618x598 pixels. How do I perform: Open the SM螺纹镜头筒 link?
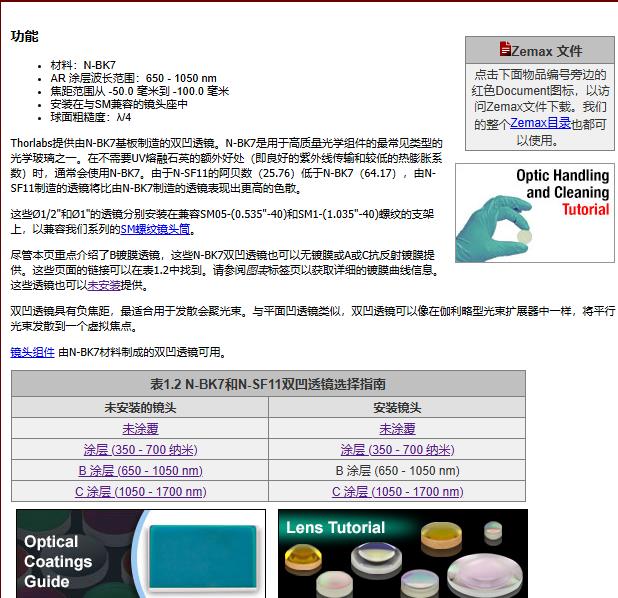[x=155, y=229]
